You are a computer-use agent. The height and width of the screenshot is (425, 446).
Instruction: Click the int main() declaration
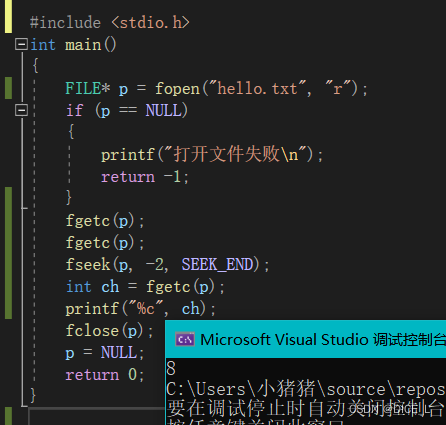73,45
